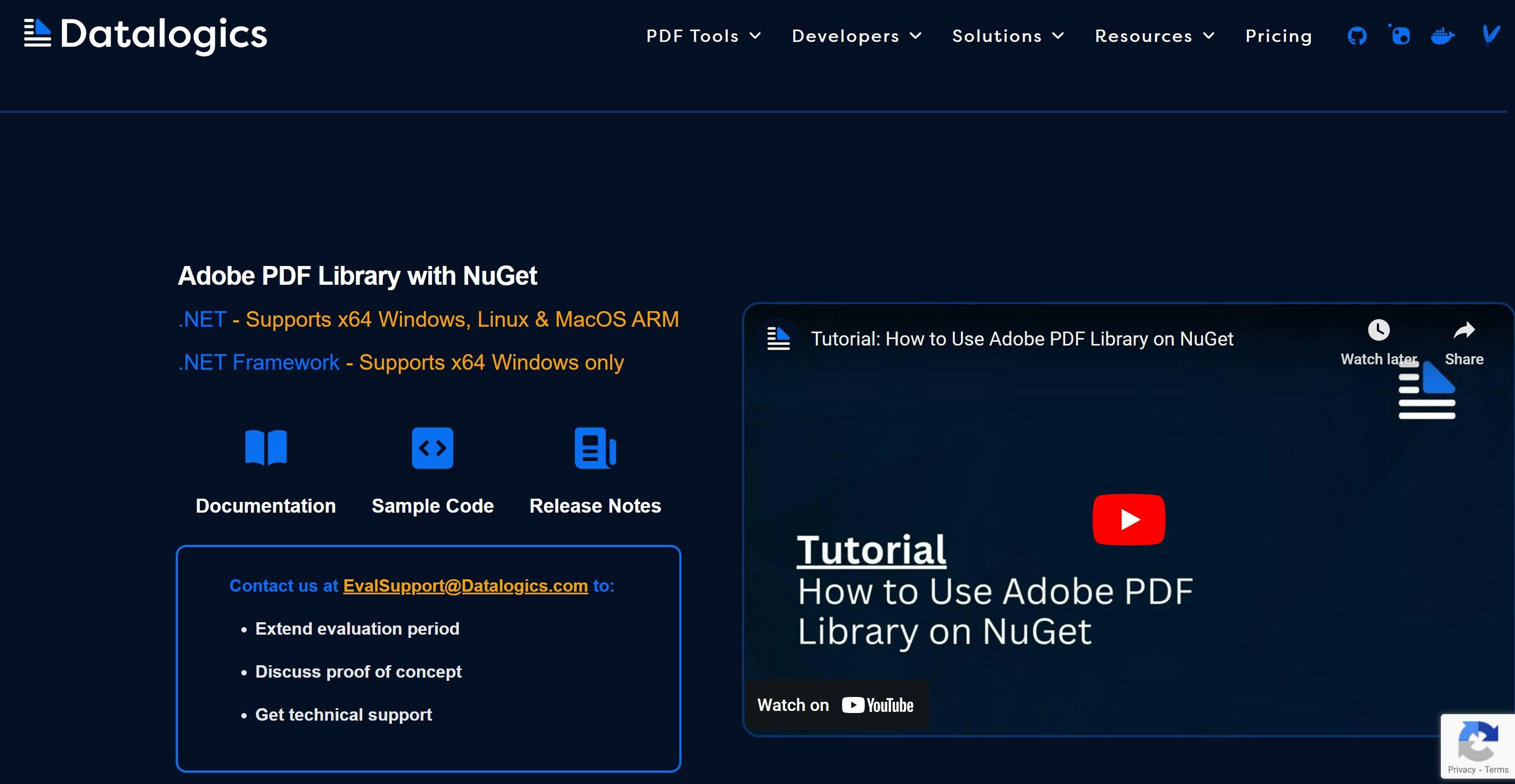Image resolution: width=1515 pixels, height=784 pixels.
Task: Select Pricing in the navigation bar
Action: tap(1279, 35)
